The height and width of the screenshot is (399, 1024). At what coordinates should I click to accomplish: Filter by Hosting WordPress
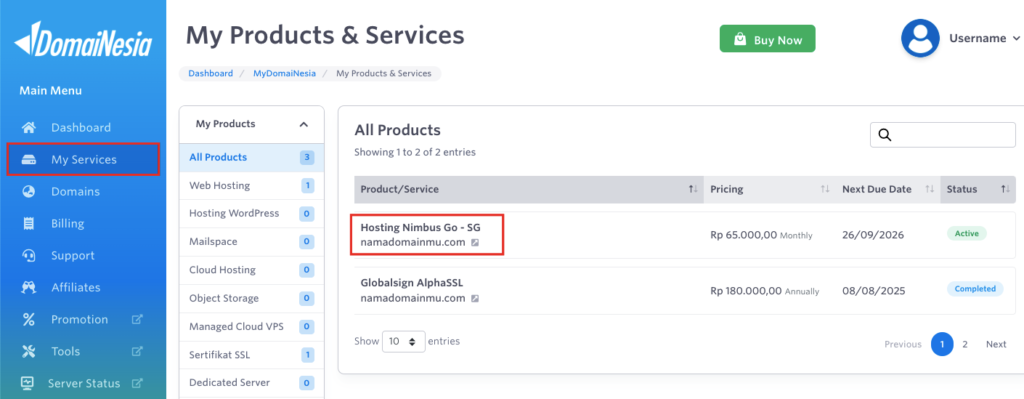point(251,214)
